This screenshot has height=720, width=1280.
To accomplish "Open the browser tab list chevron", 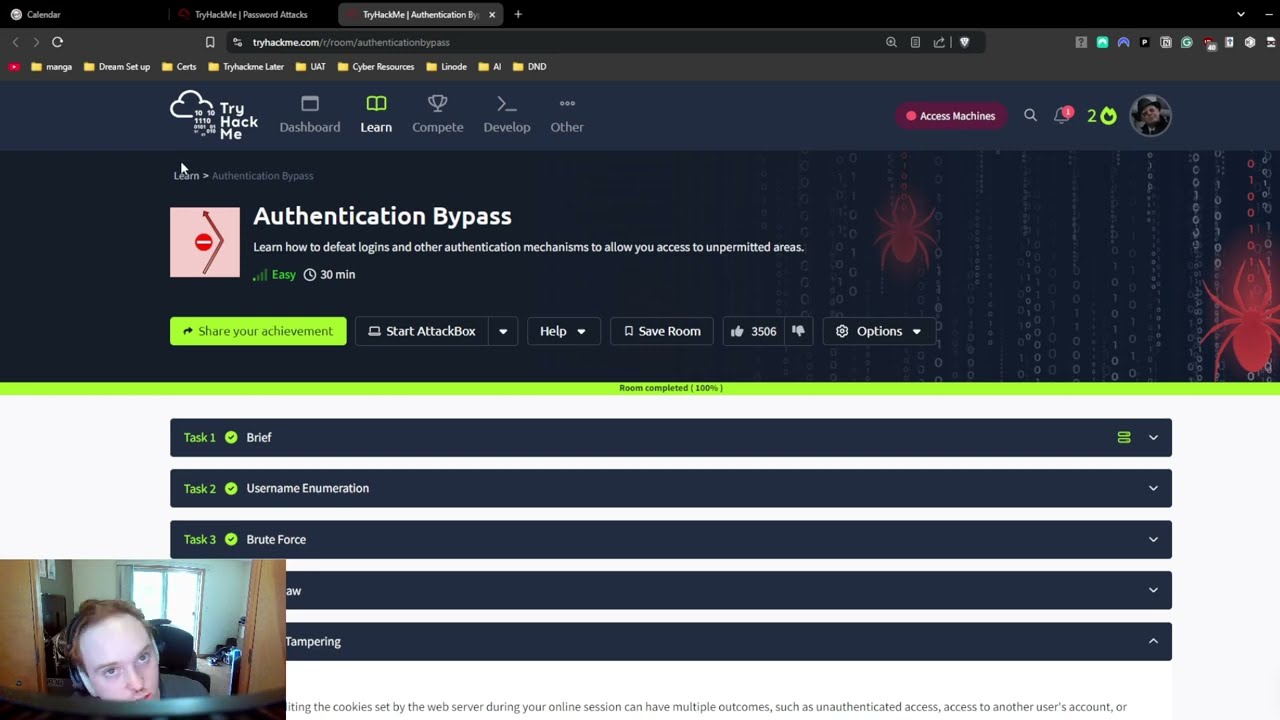I will click(1241, 14).
